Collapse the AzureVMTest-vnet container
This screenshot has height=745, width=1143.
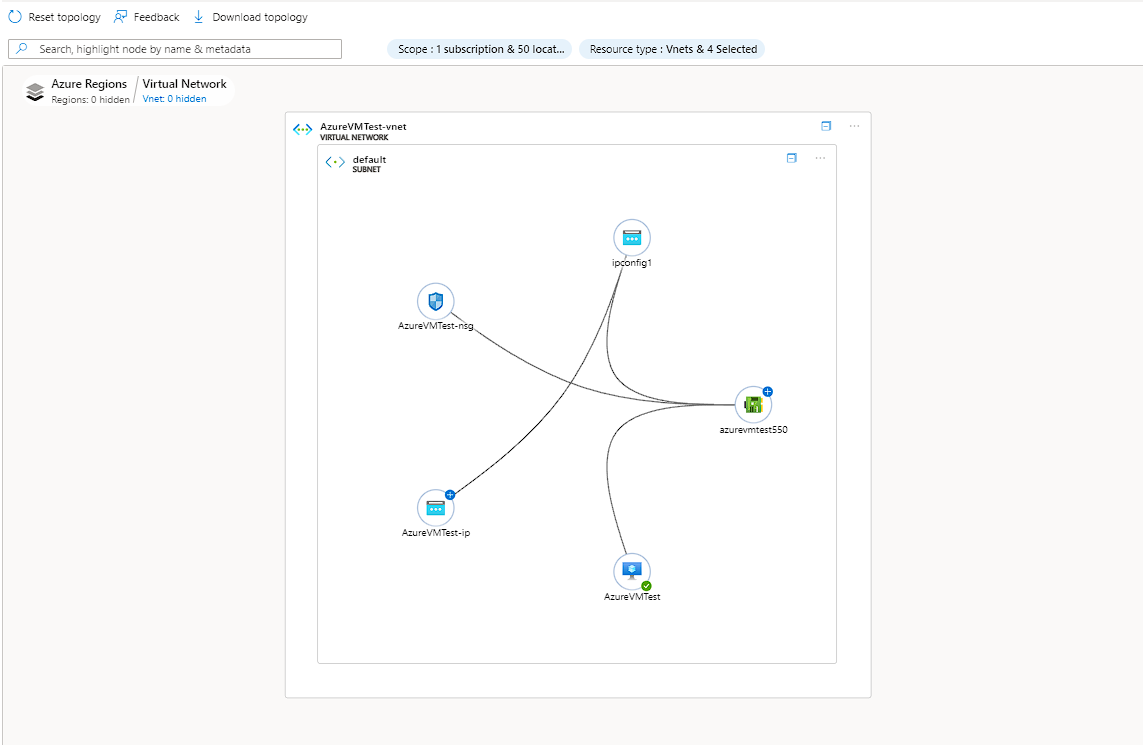(825, 125)
